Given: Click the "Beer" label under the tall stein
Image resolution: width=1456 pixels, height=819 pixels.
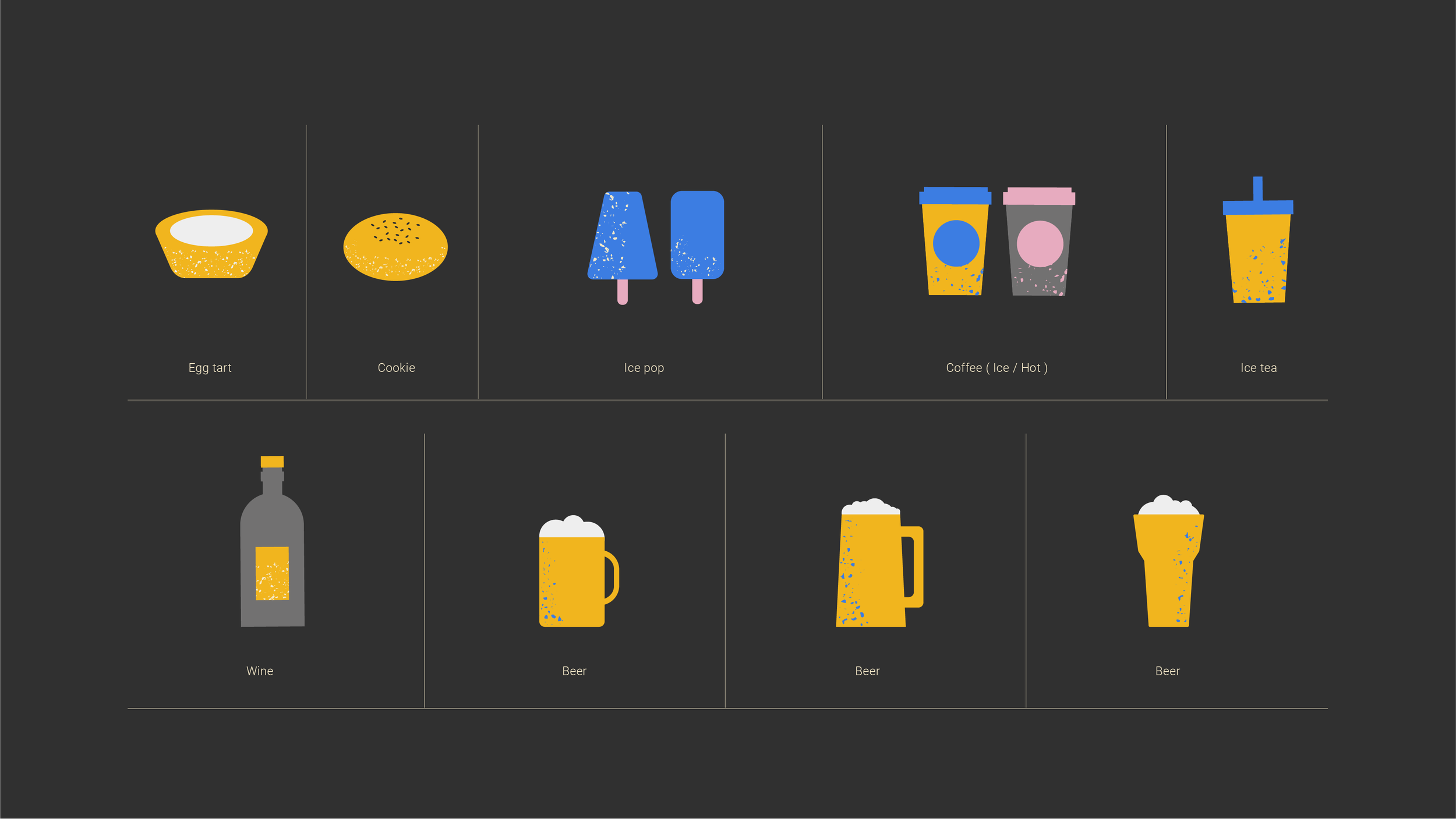Looking at the screenshot, I should point(867,671).
